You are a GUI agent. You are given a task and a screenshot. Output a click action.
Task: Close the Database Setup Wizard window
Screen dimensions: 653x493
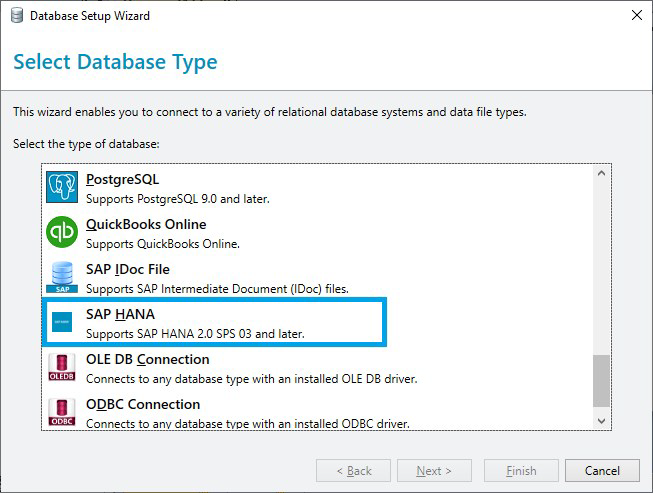point(636,15)
